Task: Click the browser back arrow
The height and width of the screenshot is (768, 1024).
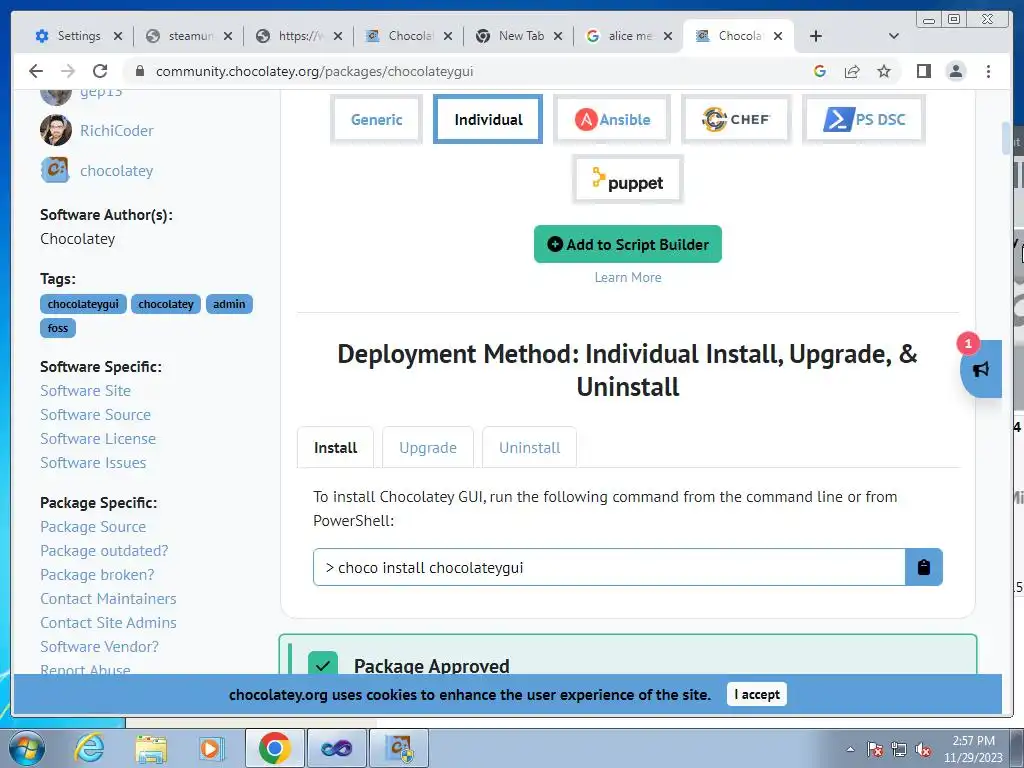Action: 36,71
